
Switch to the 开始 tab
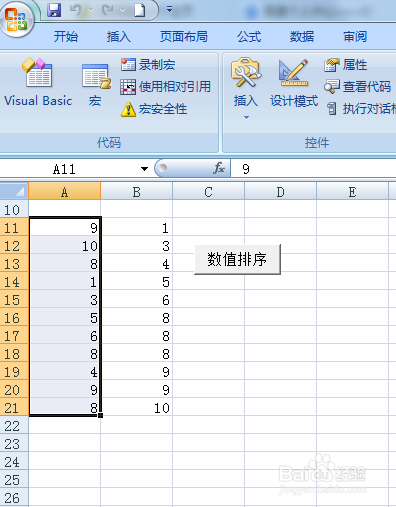(66, 36)
